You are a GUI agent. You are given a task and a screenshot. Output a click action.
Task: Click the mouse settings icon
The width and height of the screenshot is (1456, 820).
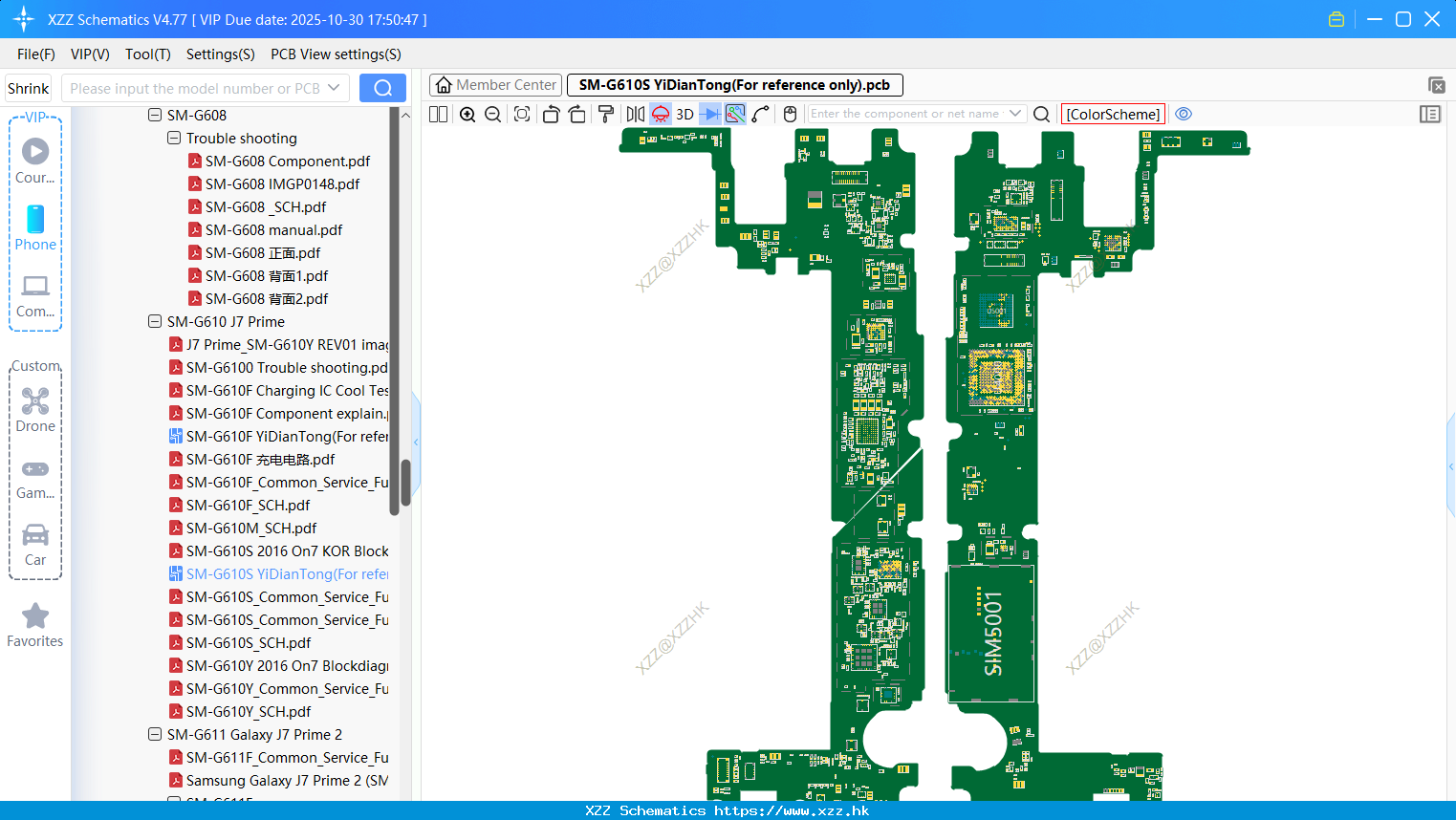[x=790, y=114]
